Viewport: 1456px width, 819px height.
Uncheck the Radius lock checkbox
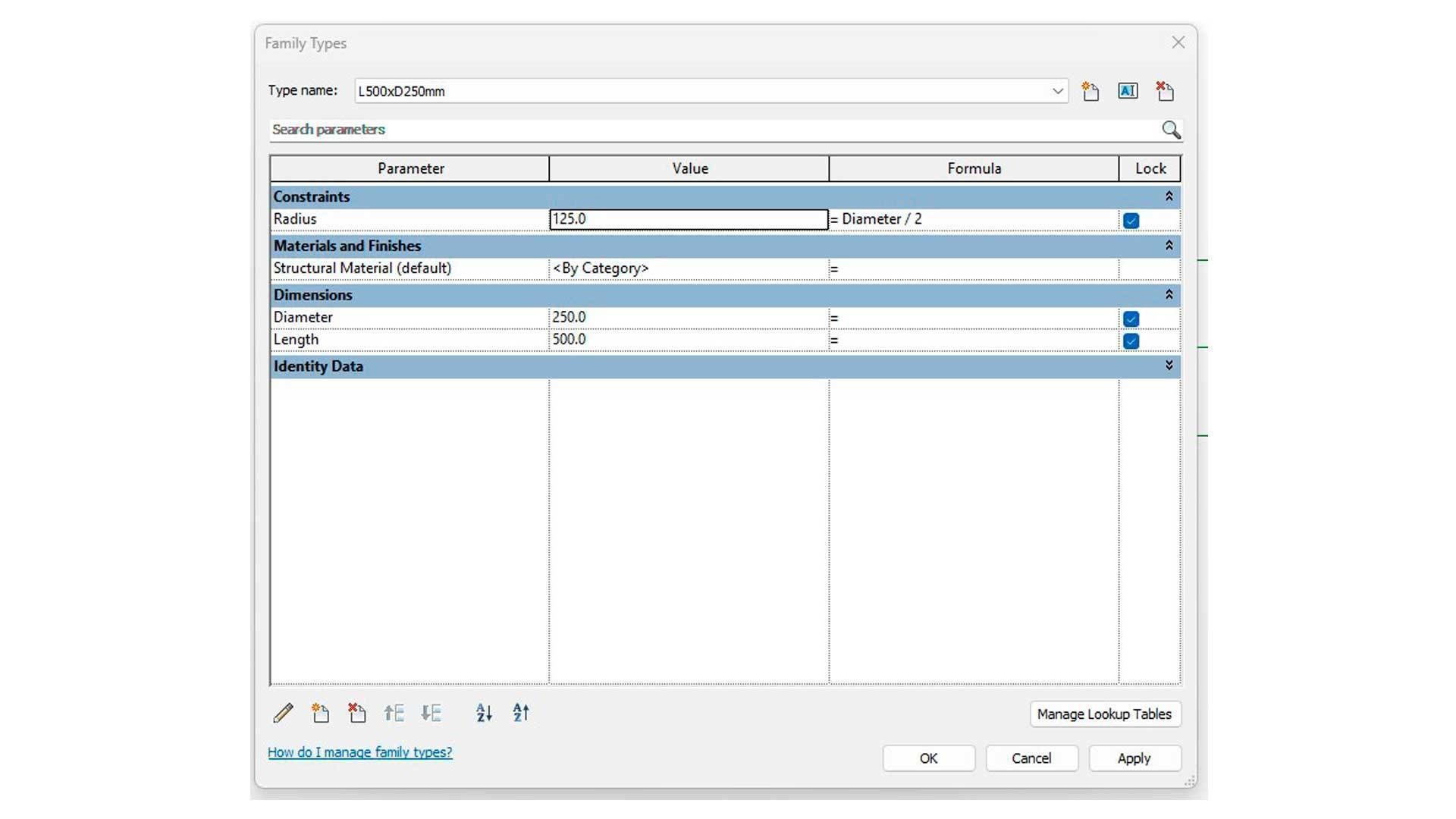[1131, 221]
